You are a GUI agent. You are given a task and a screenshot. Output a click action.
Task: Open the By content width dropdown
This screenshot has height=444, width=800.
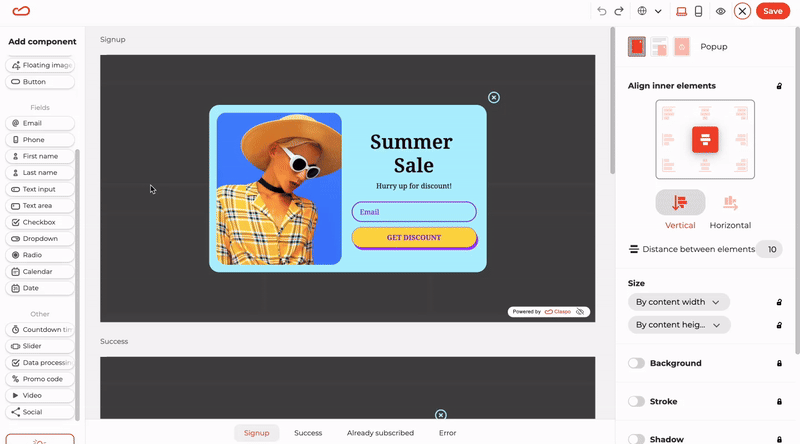point(679,302)
